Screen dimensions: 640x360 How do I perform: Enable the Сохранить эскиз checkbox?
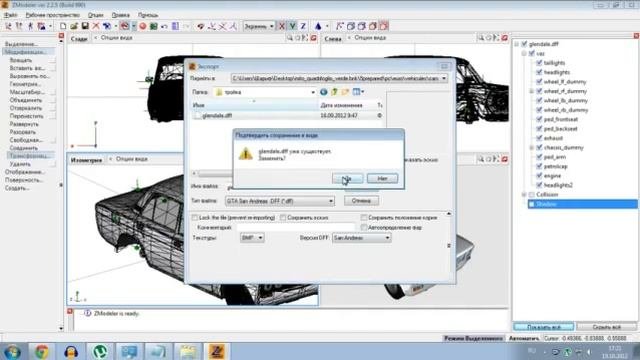[x=283, y=218]
